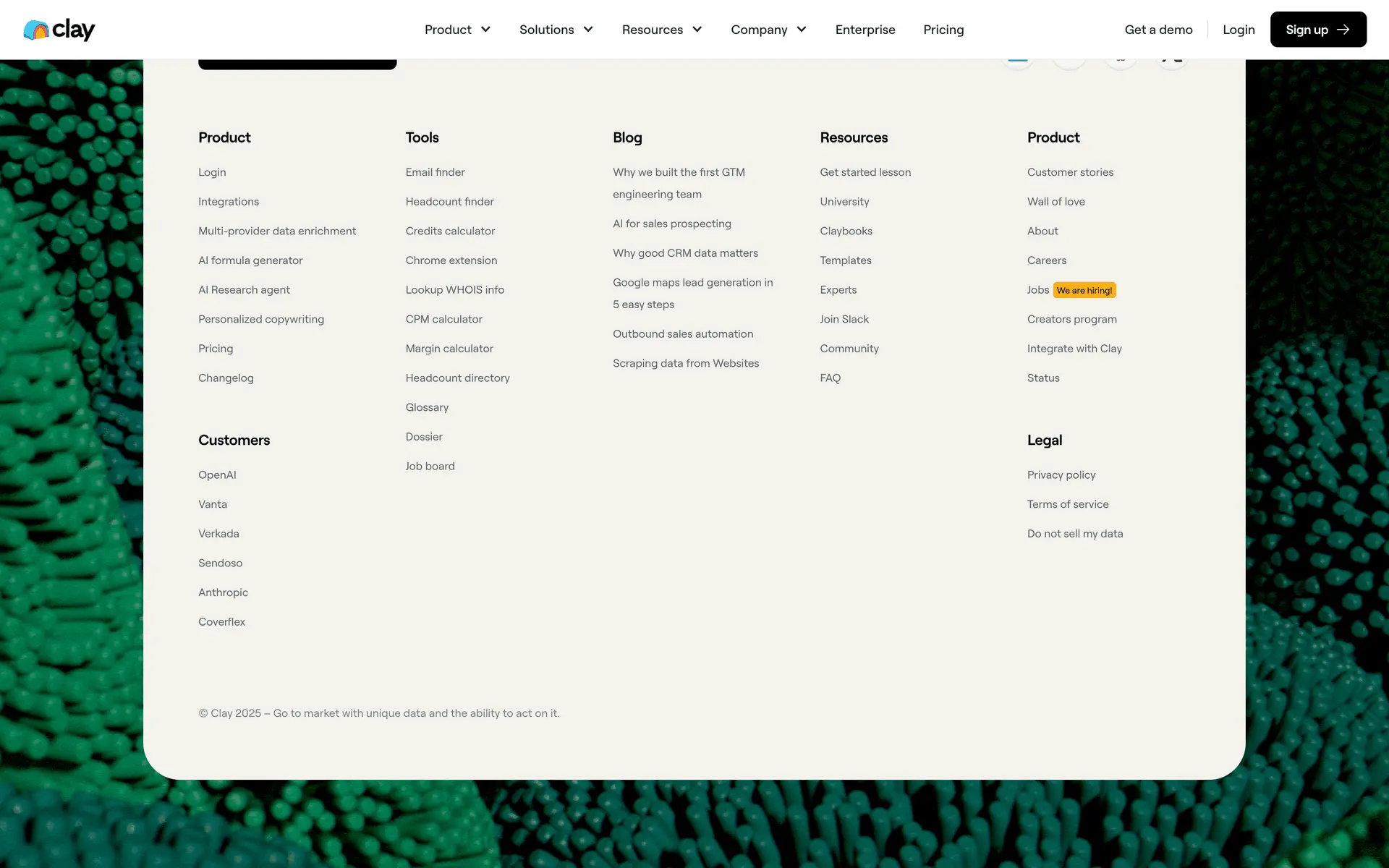Image resolution: width=1389 pixels, height=868 pixels.
Task: Open Pricing in the top navbar
Action: tap(943, 30)
